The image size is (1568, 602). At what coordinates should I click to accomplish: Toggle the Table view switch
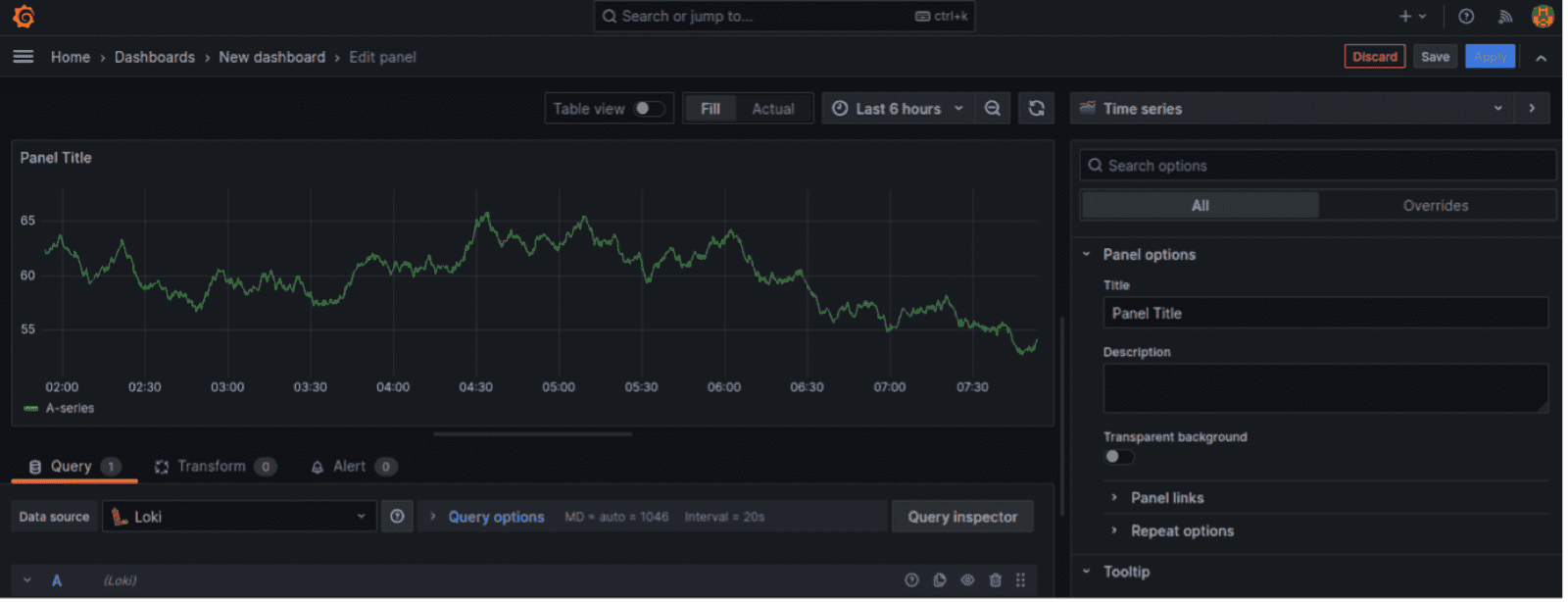coord(648,109)
